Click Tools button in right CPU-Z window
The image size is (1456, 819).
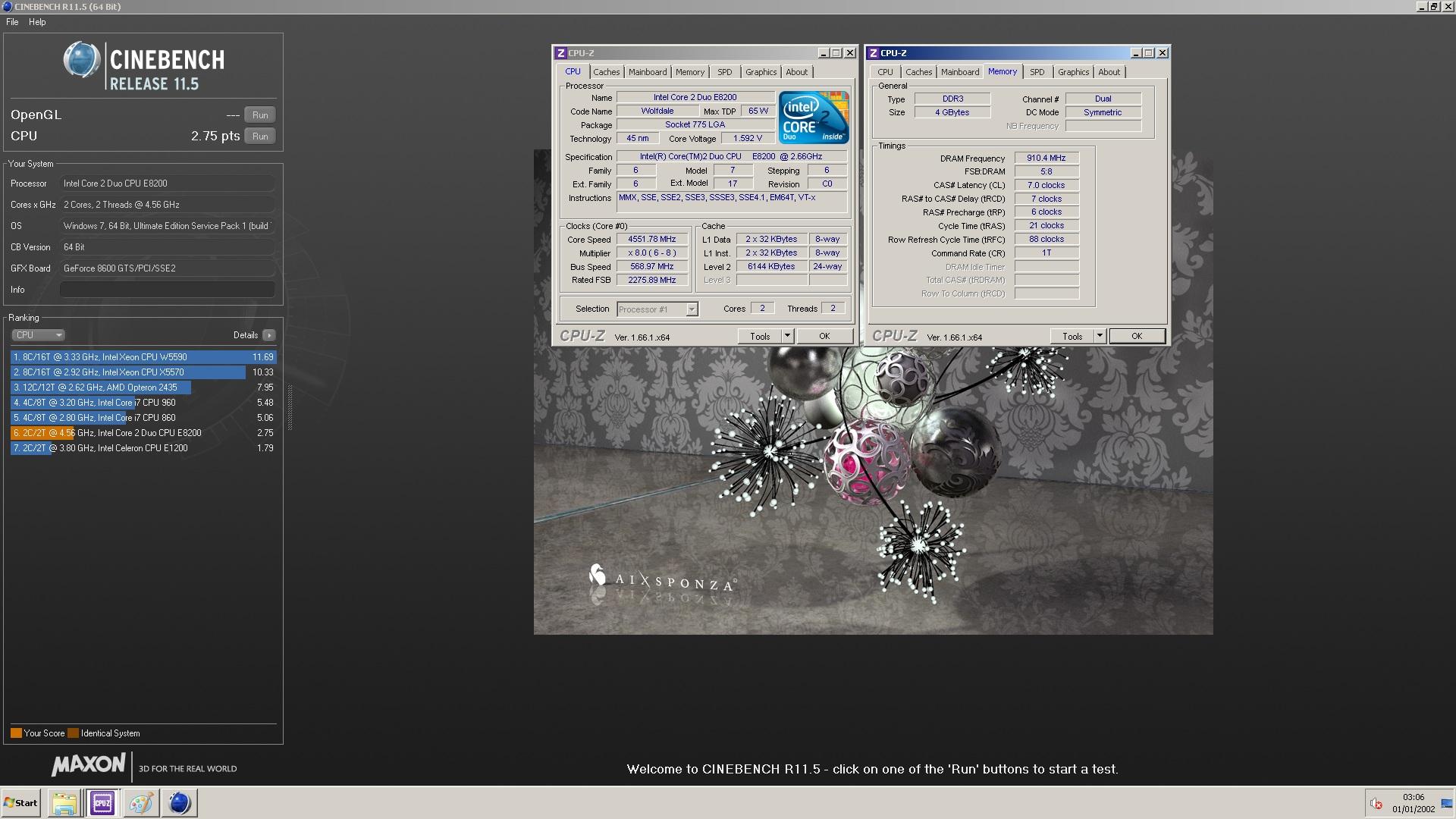tap(1072, 336)
